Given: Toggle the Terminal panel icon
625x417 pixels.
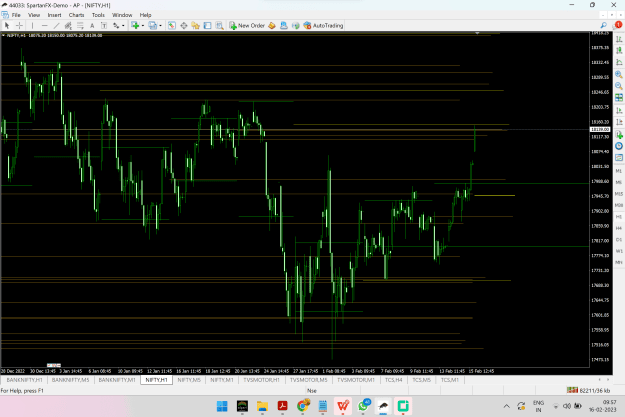Looking at the screenshot, I should (207, 26).
